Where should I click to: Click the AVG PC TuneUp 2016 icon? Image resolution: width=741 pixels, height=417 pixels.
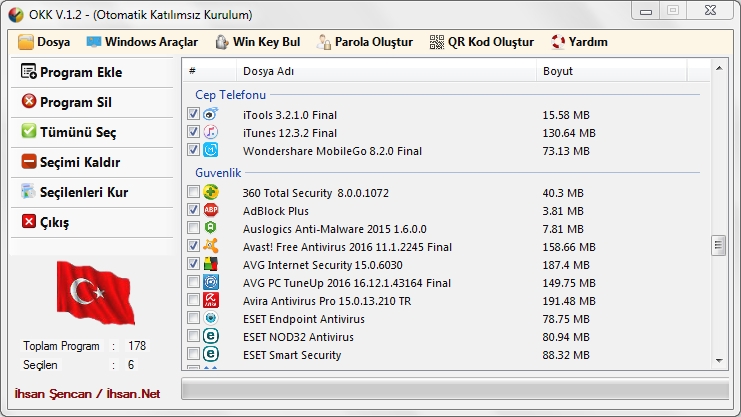click(x=211, y=282)
